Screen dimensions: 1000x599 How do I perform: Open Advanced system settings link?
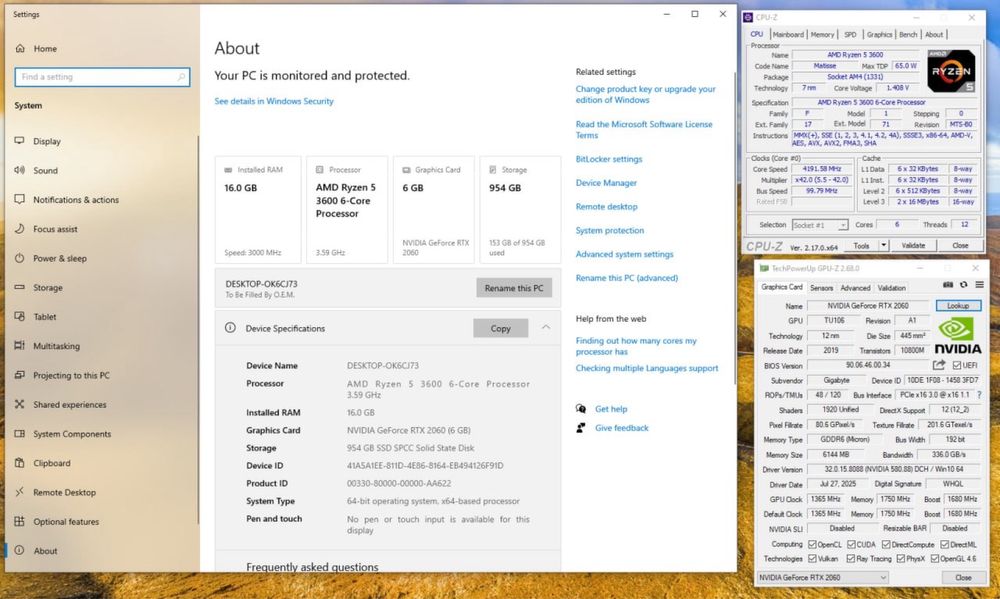(624, 255)
